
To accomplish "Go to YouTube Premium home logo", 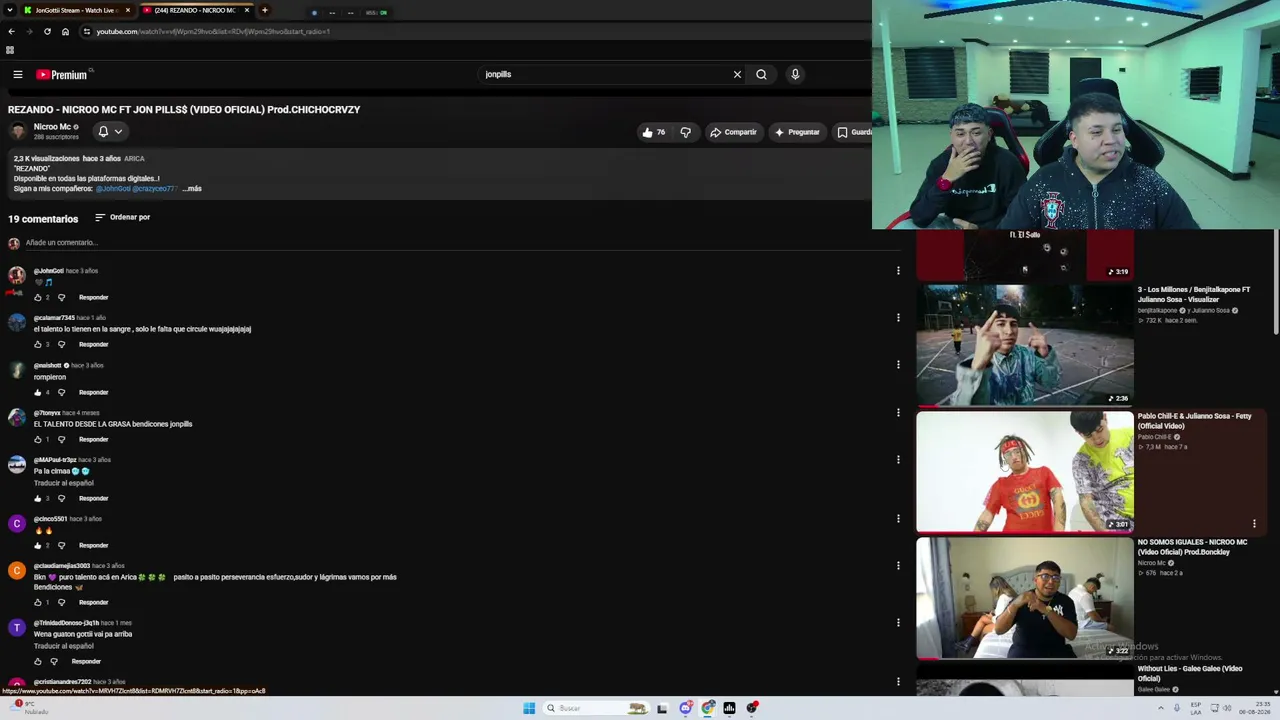I will (x=64, y=74).
